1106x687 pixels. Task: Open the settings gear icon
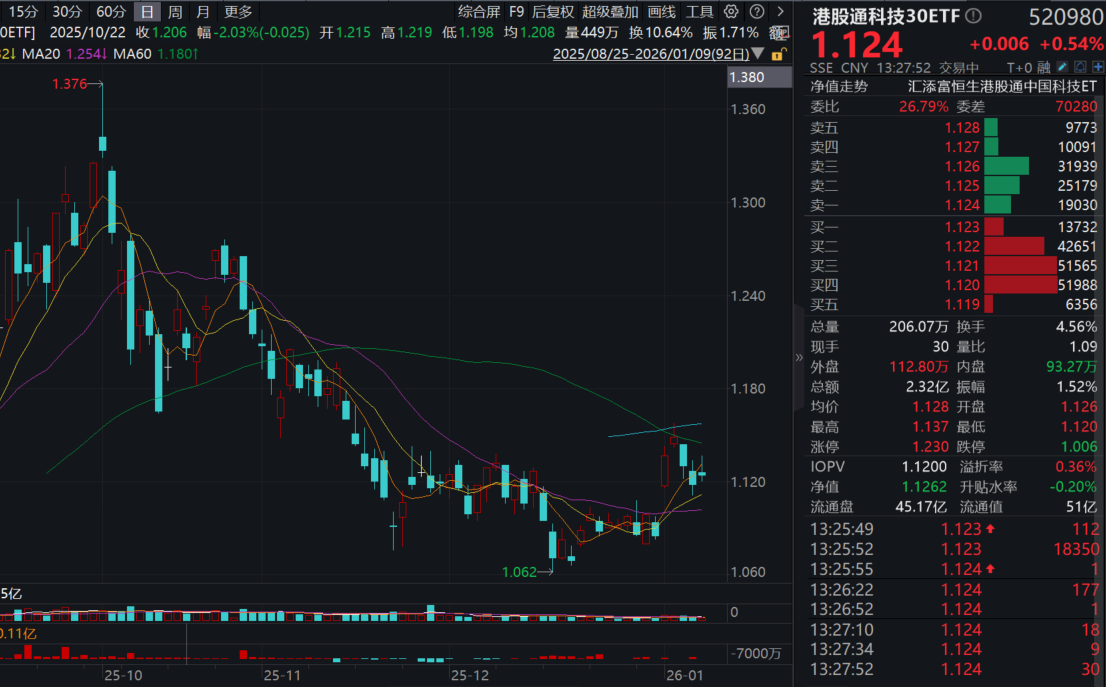click(x=731, y=12)
